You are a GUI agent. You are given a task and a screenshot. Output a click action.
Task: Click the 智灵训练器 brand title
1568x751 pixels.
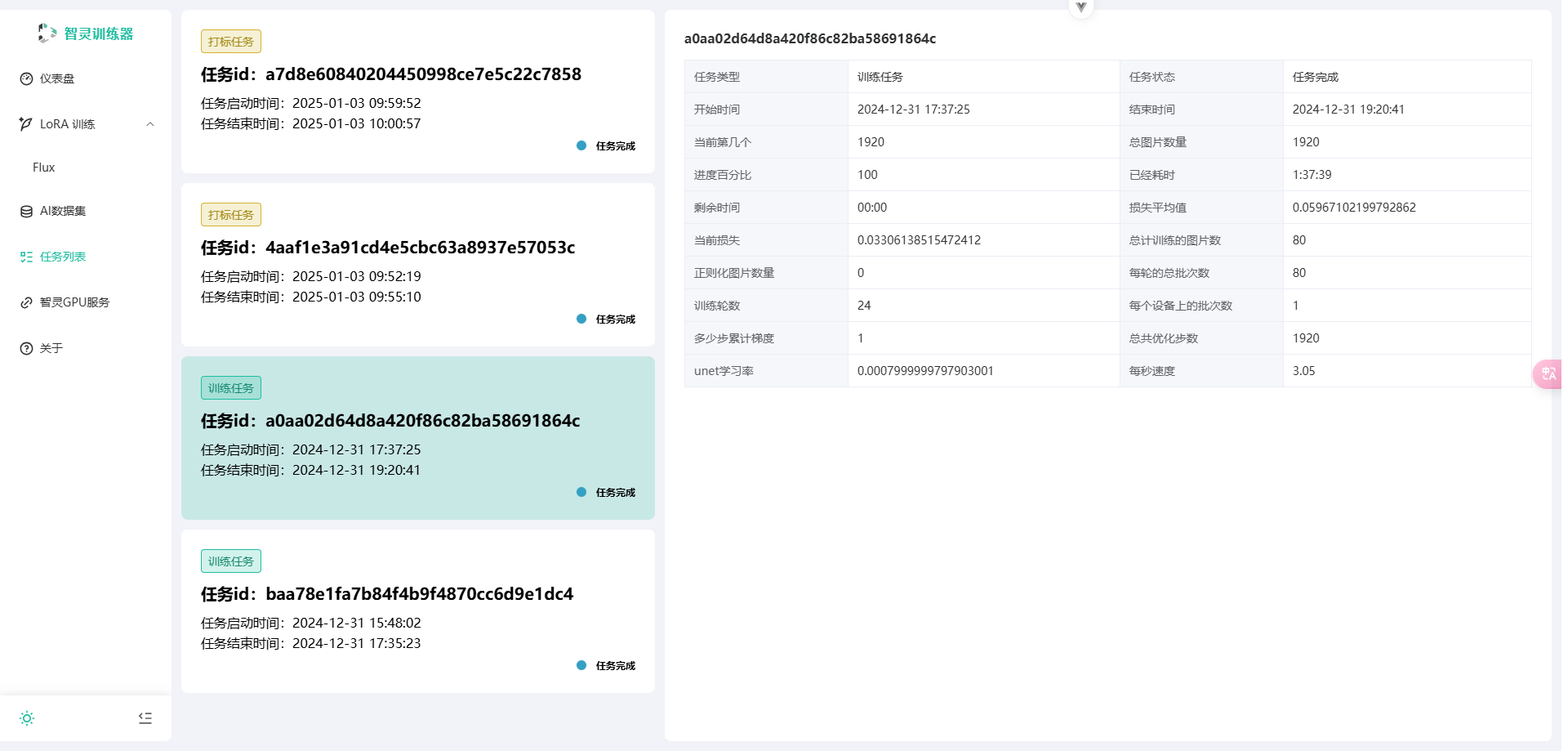point(99,34)
